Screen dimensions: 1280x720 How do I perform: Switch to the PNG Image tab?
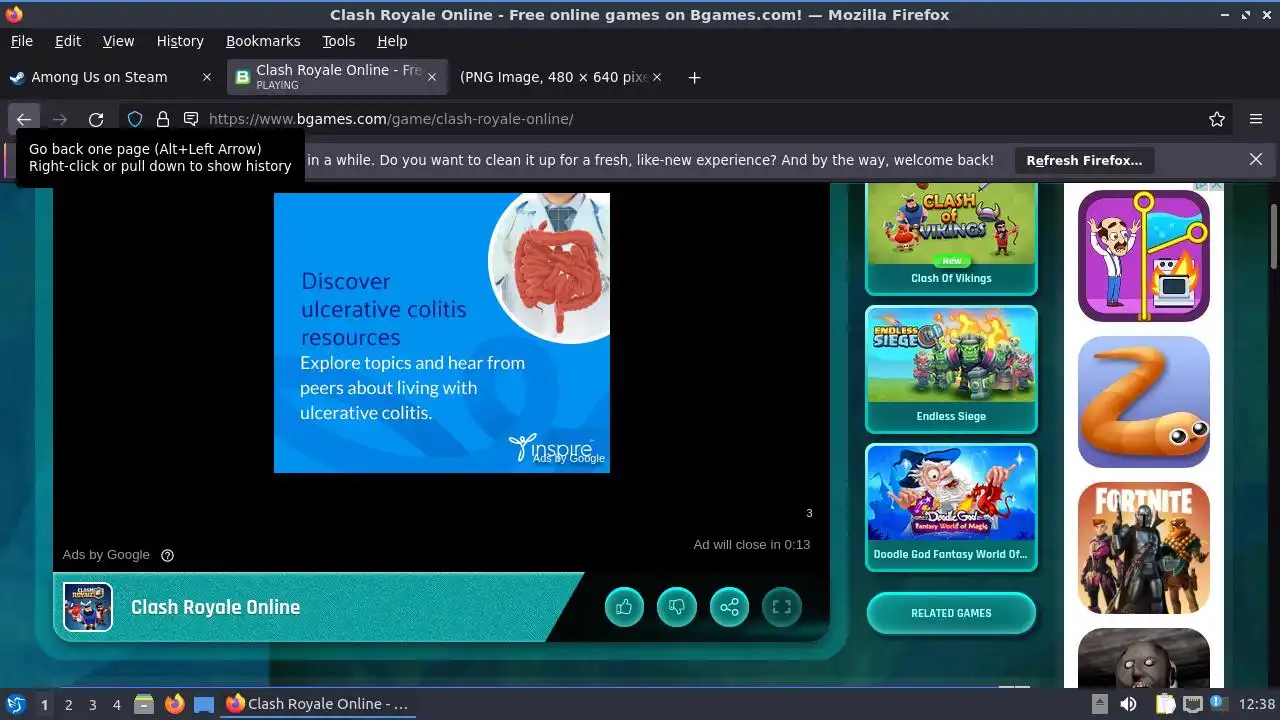(x=561, y=77)
